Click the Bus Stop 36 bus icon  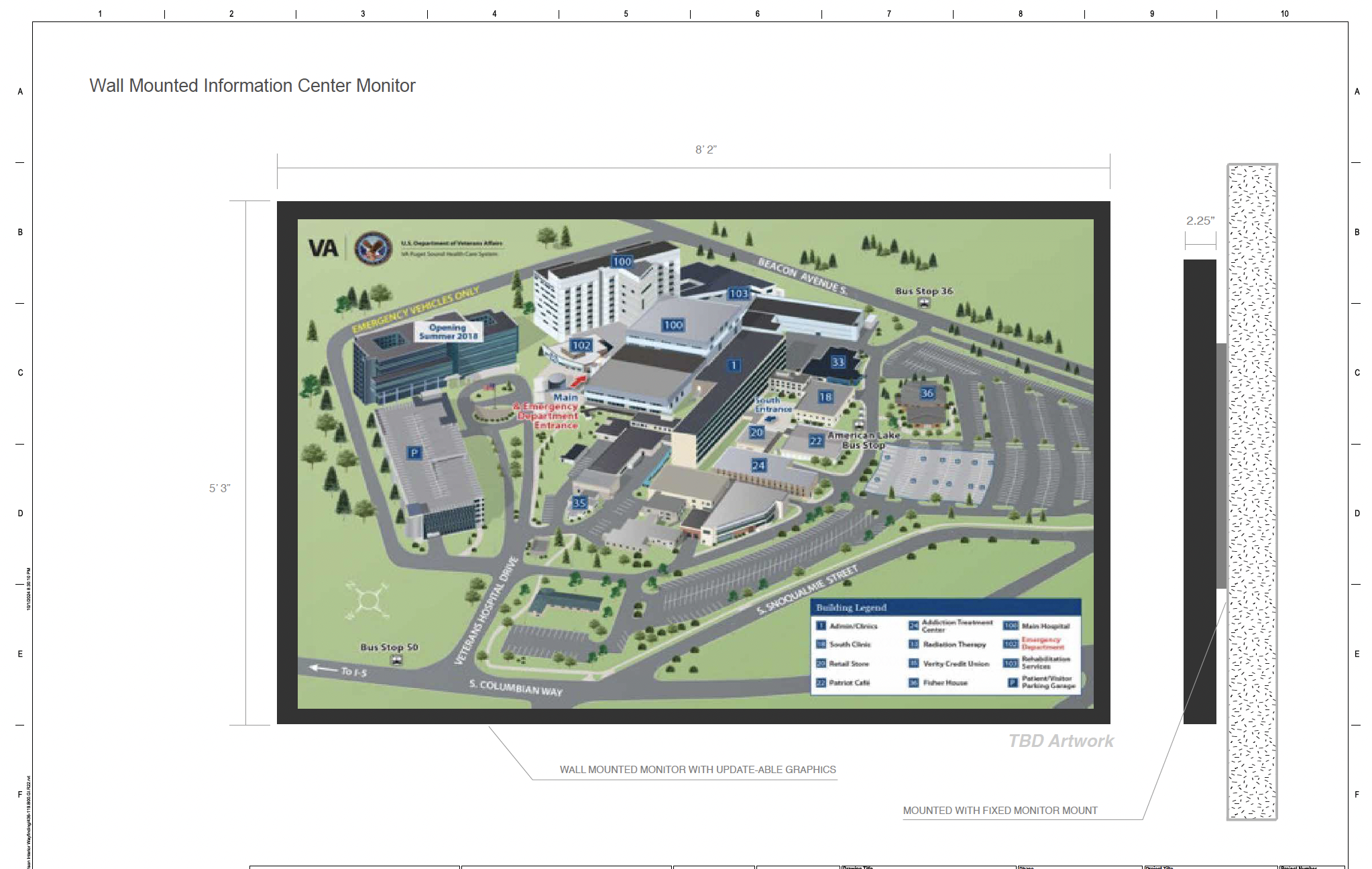[924, 302]
